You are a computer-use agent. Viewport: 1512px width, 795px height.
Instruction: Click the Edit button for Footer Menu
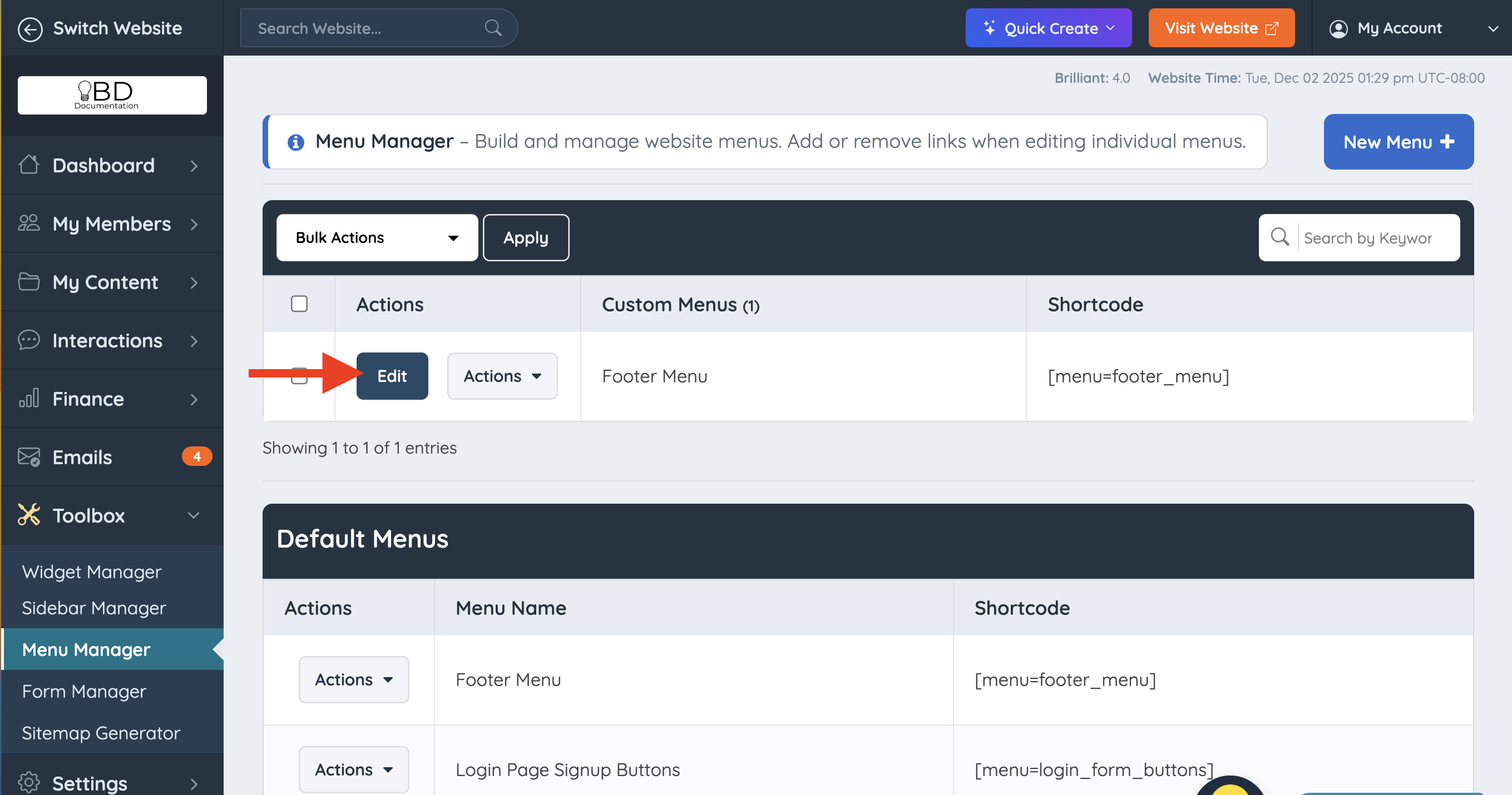[392, 376]
